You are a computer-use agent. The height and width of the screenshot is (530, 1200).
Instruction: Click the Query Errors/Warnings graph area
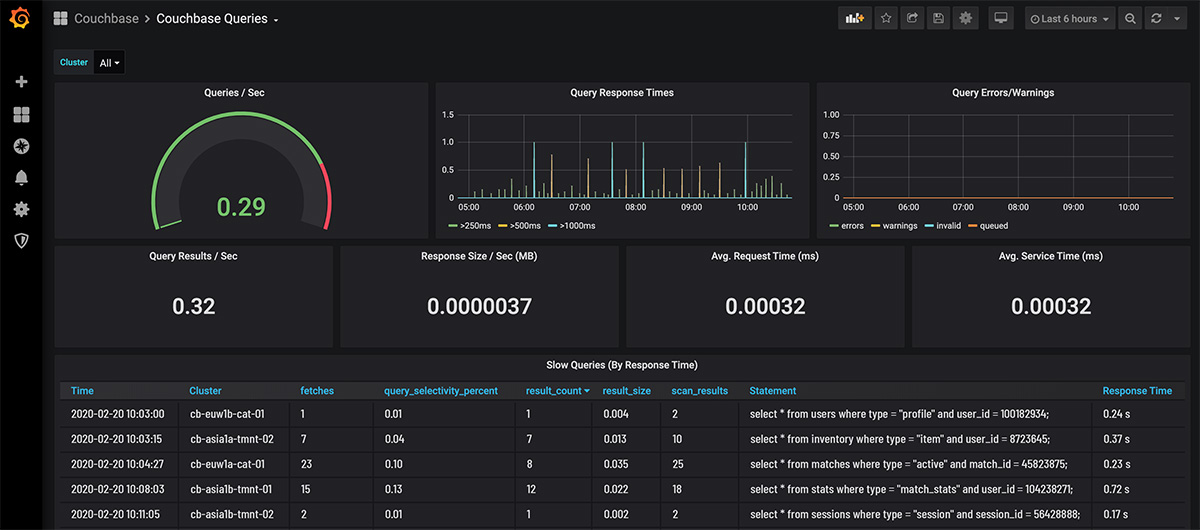[x=1010, y=157]
